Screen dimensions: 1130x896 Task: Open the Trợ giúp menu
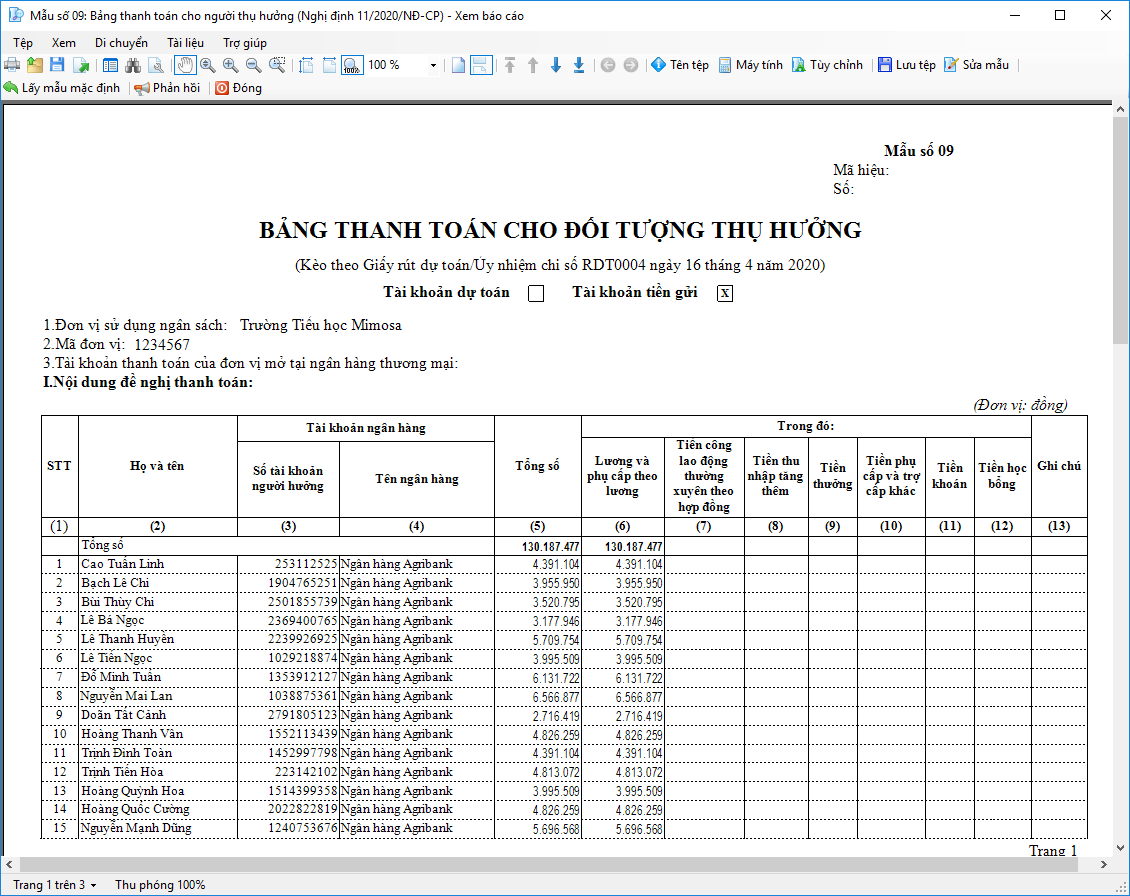click(244, 43)
